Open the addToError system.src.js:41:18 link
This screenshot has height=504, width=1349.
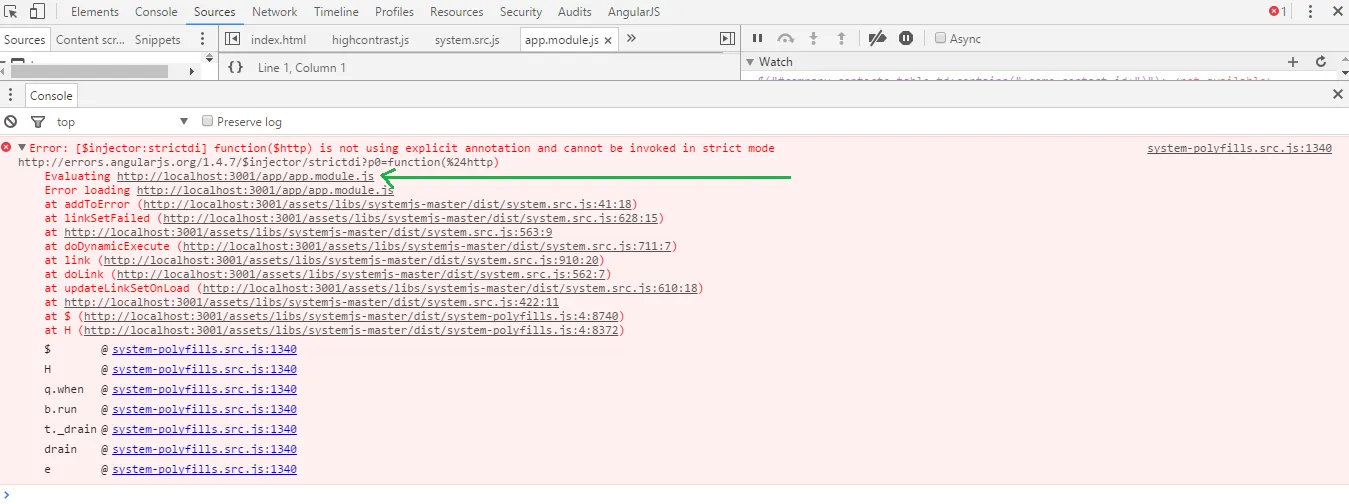click(x=389, y=204)
